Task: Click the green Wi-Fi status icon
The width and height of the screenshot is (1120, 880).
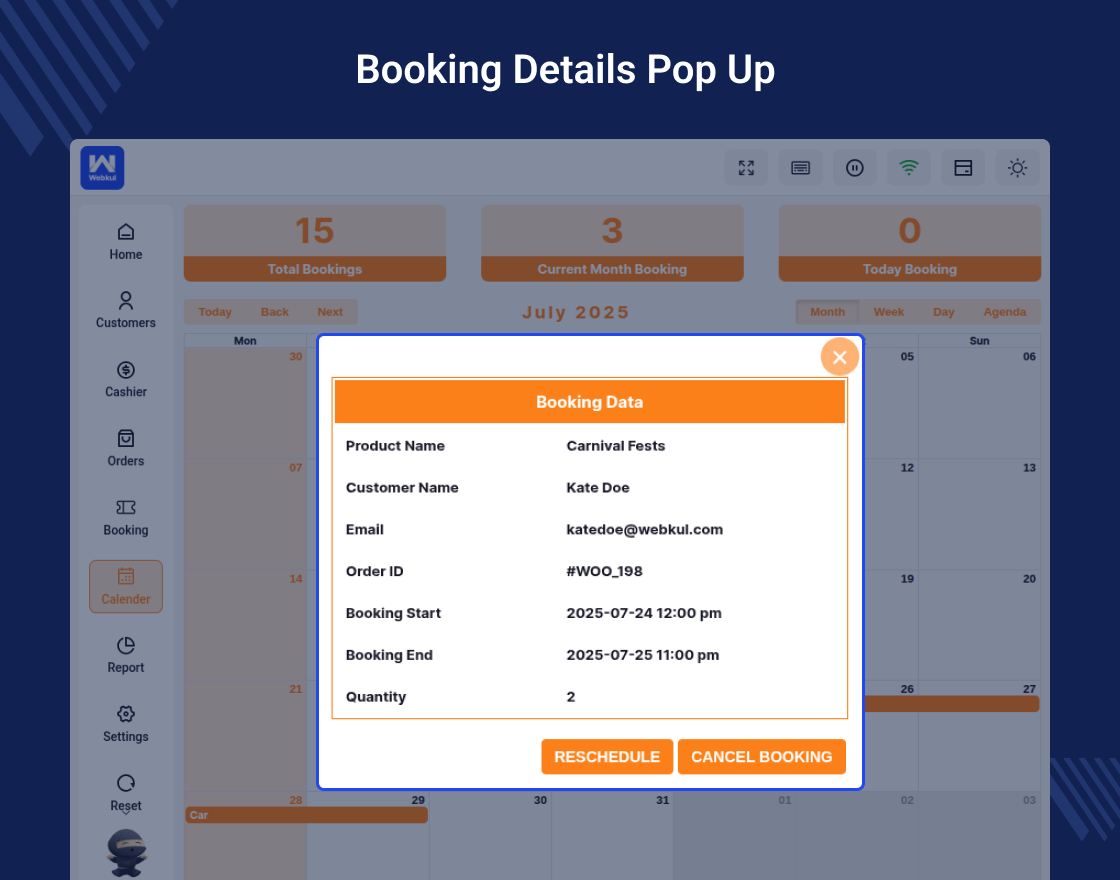Action: coord(908,168)
